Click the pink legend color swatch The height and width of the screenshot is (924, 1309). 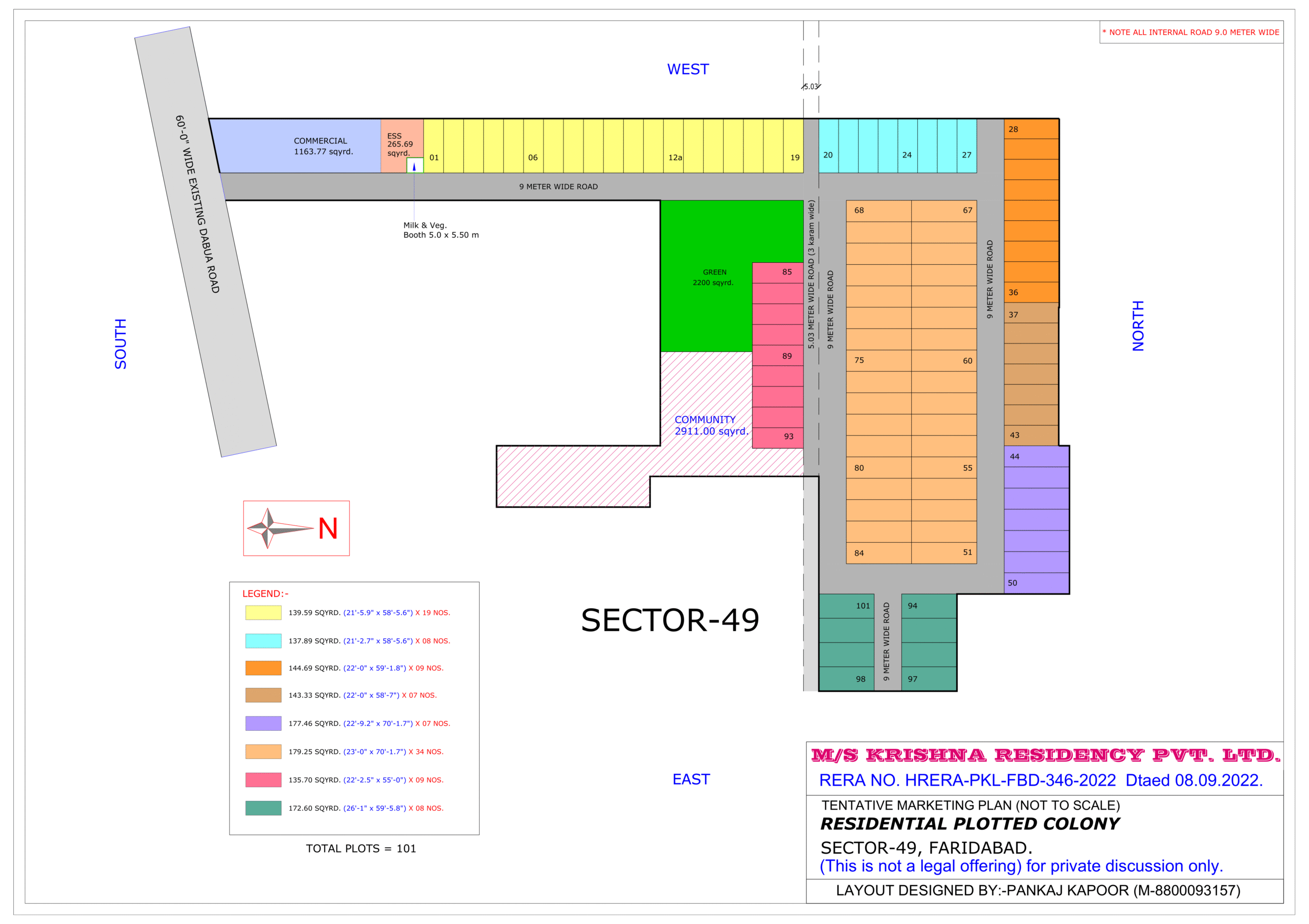[x=263, y=779]
